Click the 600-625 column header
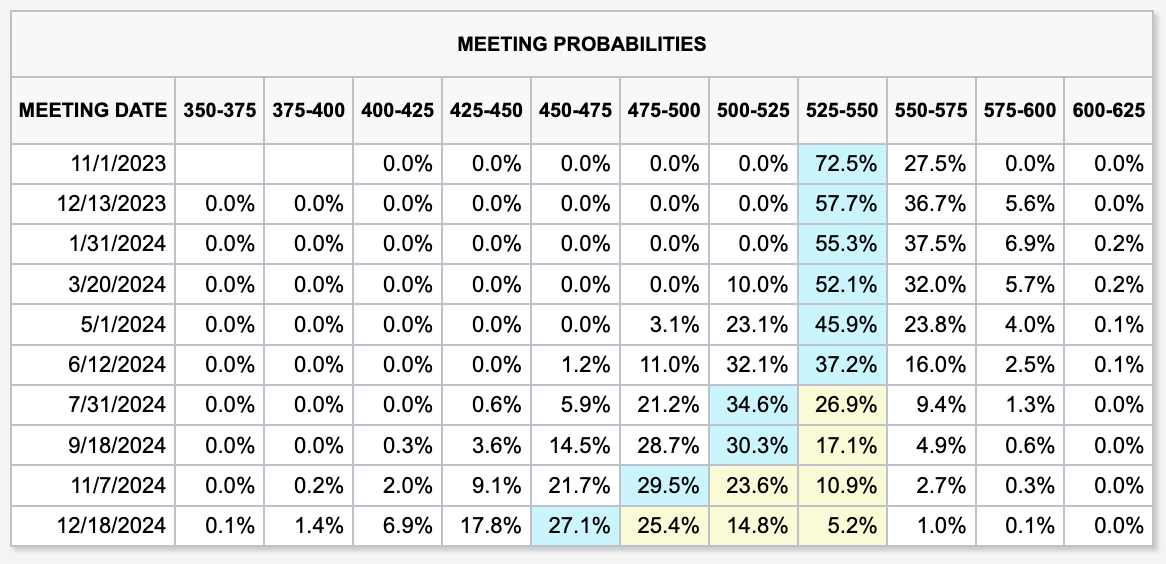The image size is (1166, 564). click(x=1105, y=110)
